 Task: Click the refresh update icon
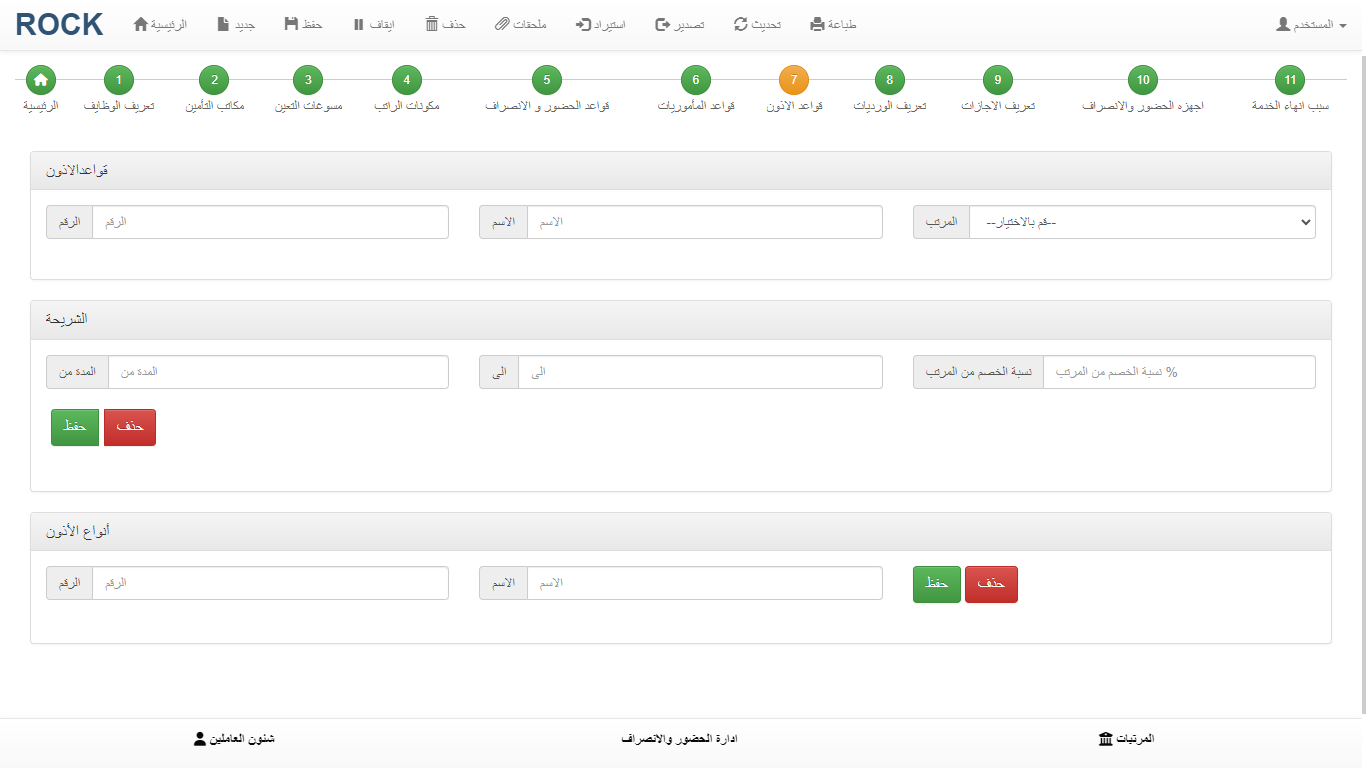click(x=741, y=24)
